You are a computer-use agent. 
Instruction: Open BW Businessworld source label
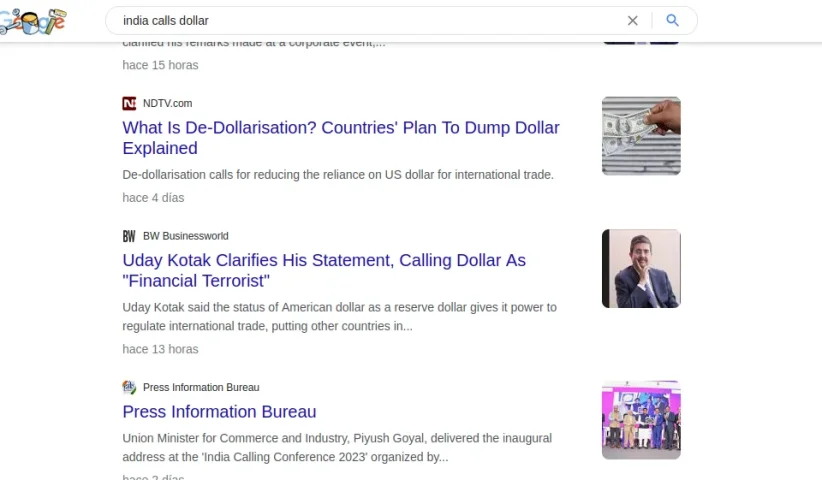186,236
